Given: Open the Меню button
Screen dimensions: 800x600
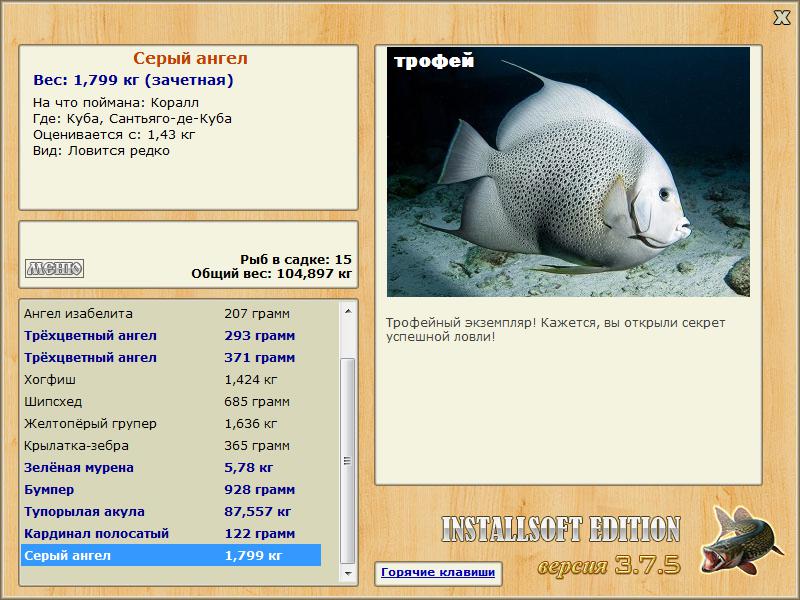Looking at the screenshot, I should [x=54, y=268].
